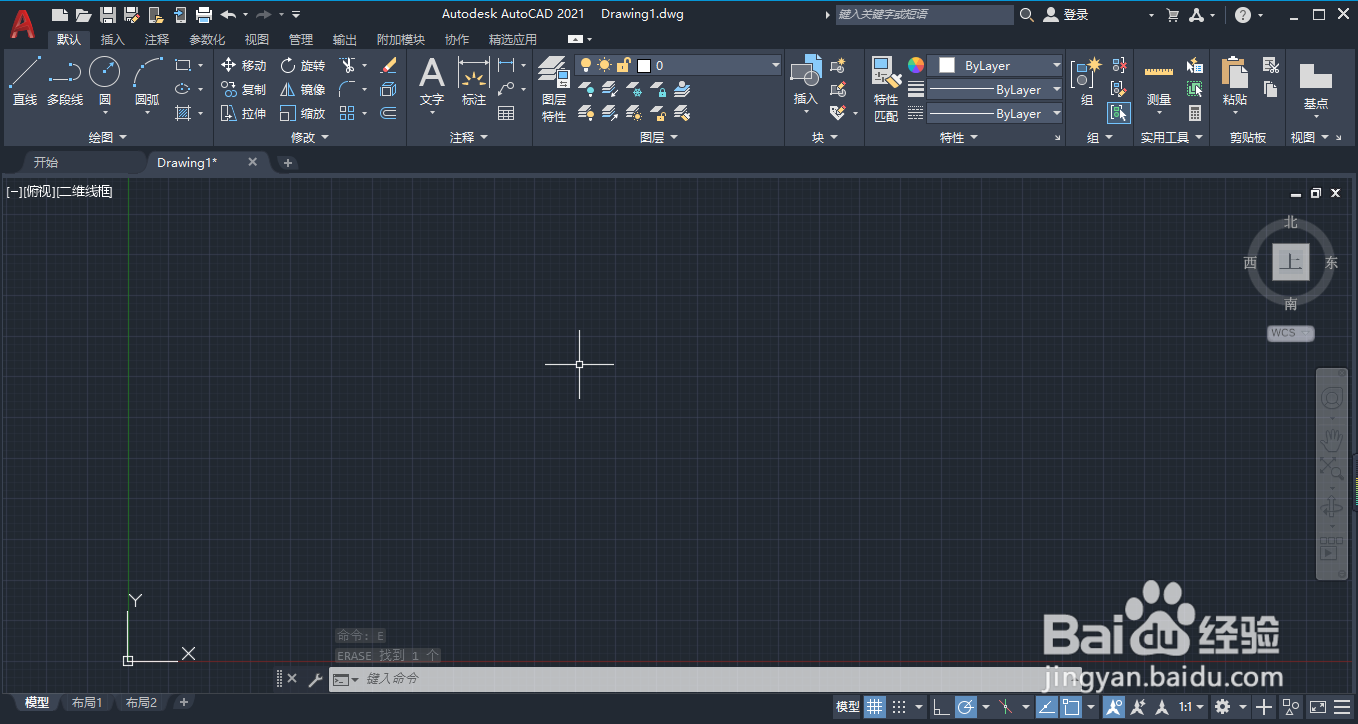Open the annotation scale 1:1 dropdown
Image resolution: width=1358 pixels, height=724 pixels.
click(1191, 707)
